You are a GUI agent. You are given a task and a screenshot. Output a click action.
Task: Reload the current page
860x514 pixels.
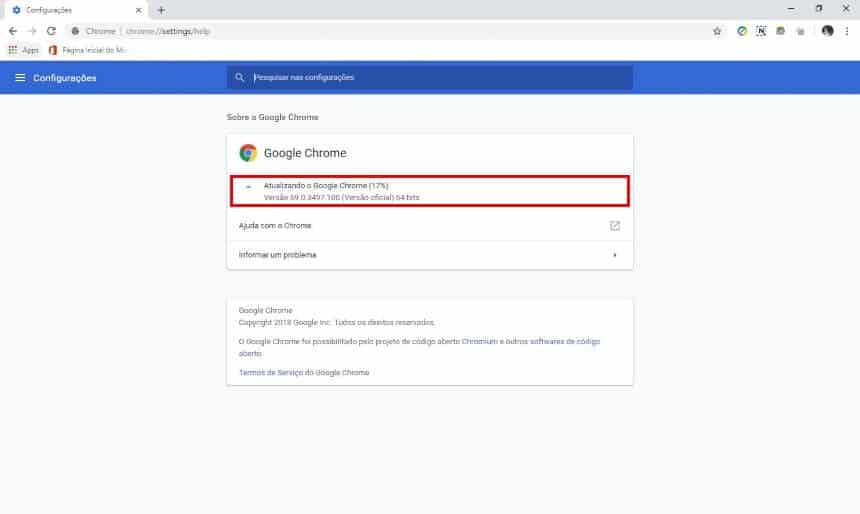(51, 31)
